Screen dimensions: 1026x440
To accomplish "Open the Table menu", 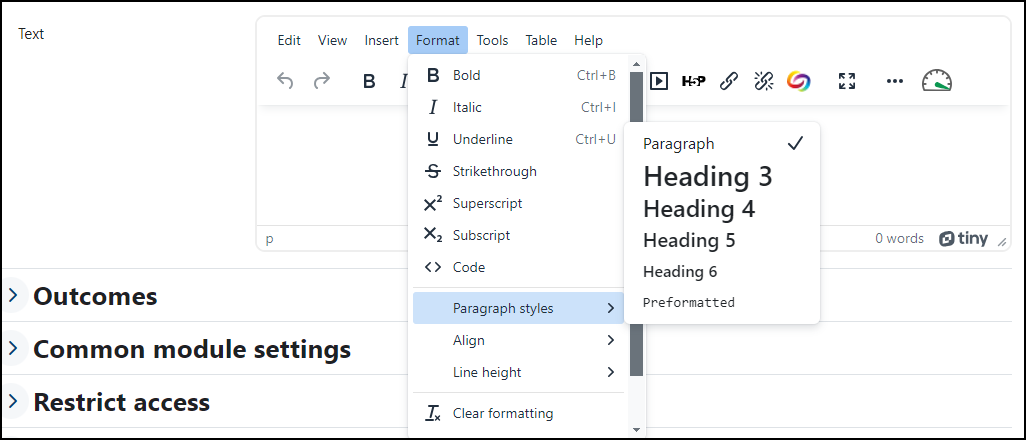I will tap(541, 41).
